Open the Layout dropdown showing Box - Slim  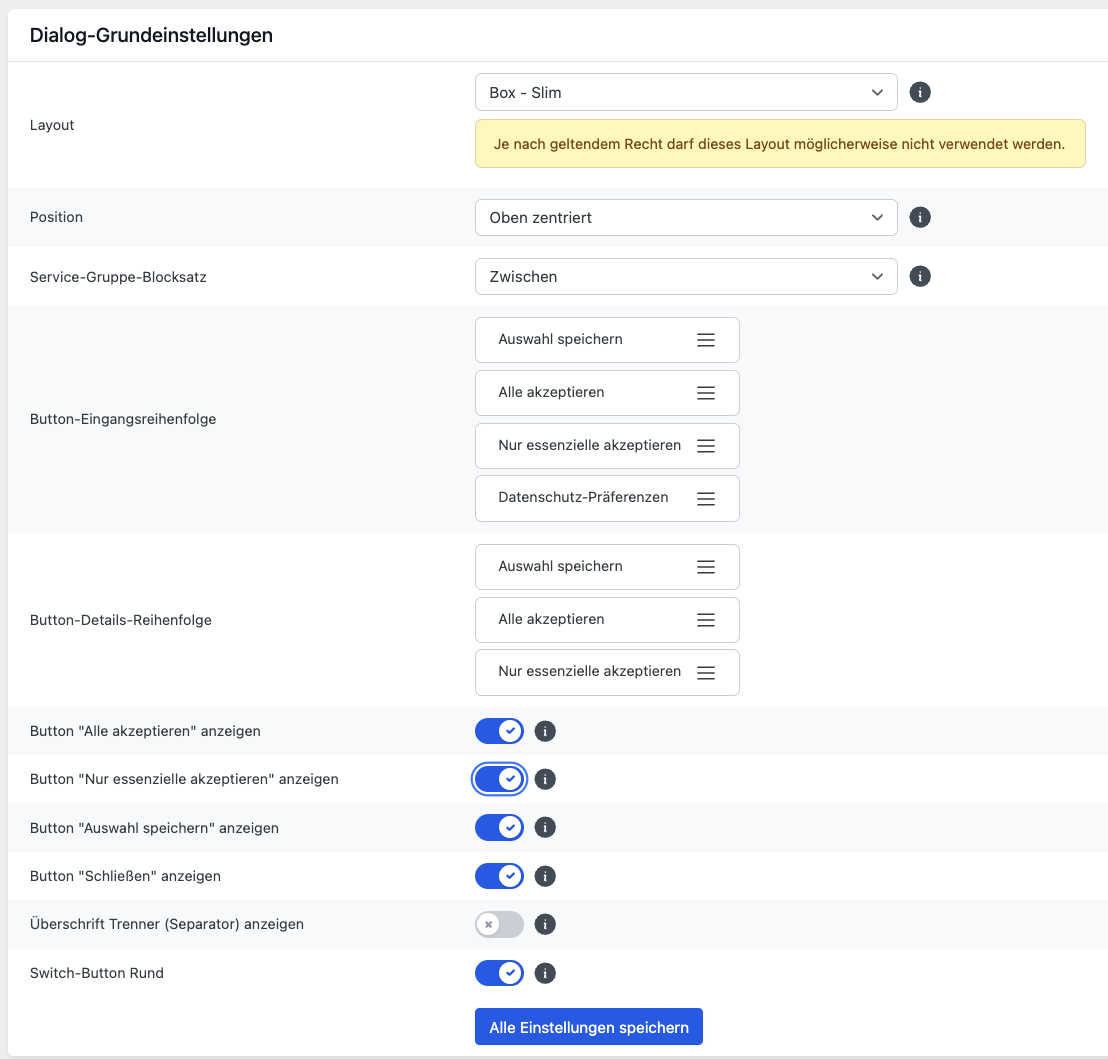[685, 93]
